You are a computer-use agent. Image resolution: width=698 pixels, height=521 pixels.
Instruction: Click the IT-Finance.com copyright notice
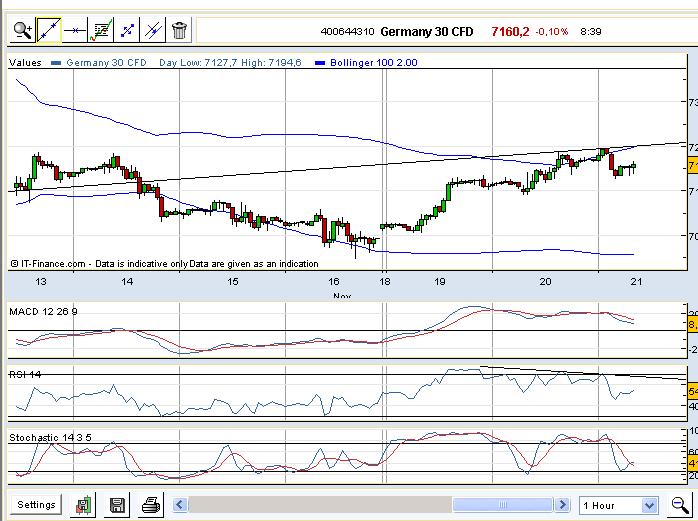pos(164,264)
